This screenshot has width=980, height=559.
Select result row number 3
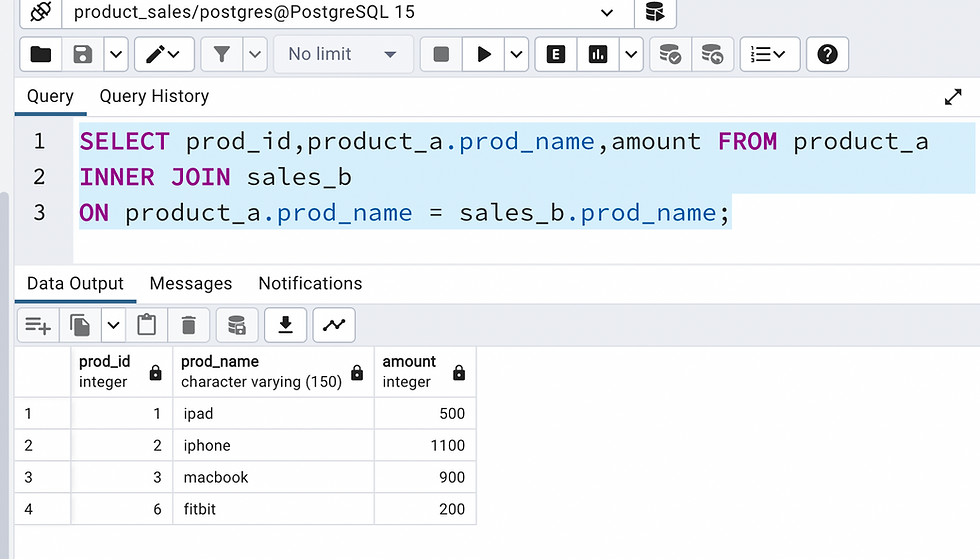pos(42,478)
